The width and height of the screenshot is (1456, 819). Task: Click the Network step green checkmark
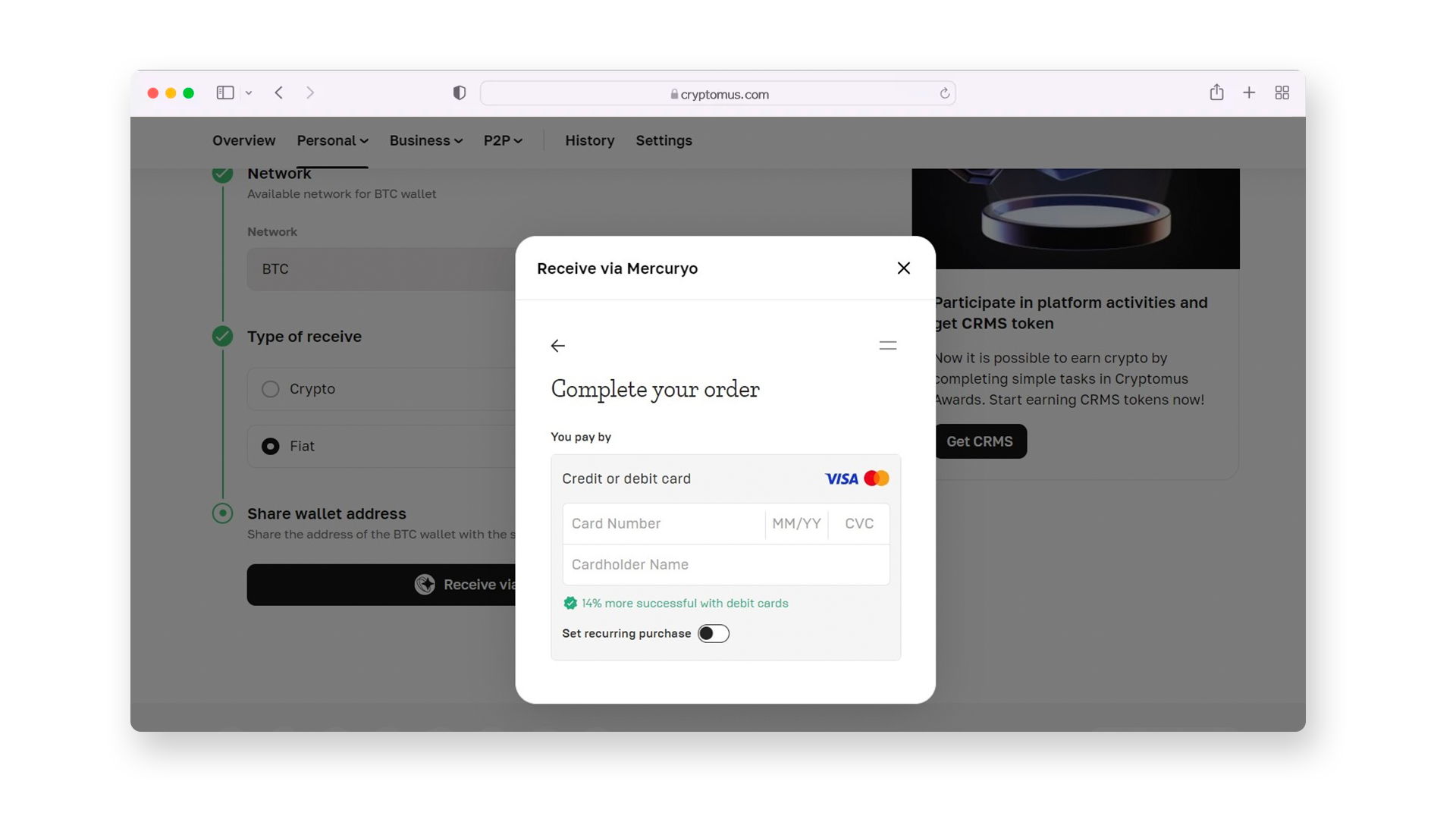222,174
